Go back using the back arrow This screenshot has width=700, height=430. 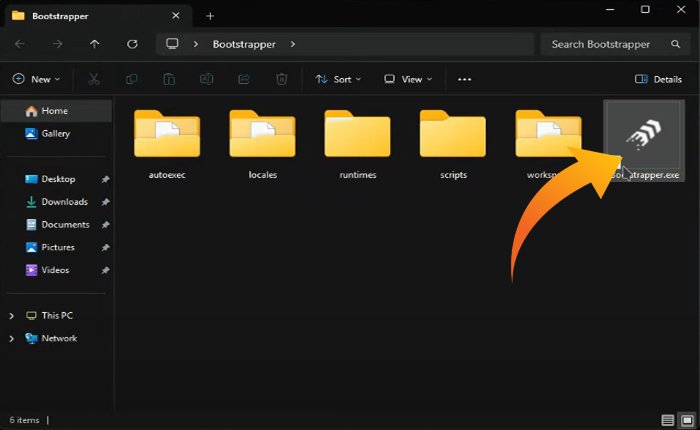(x=20, y=44)
